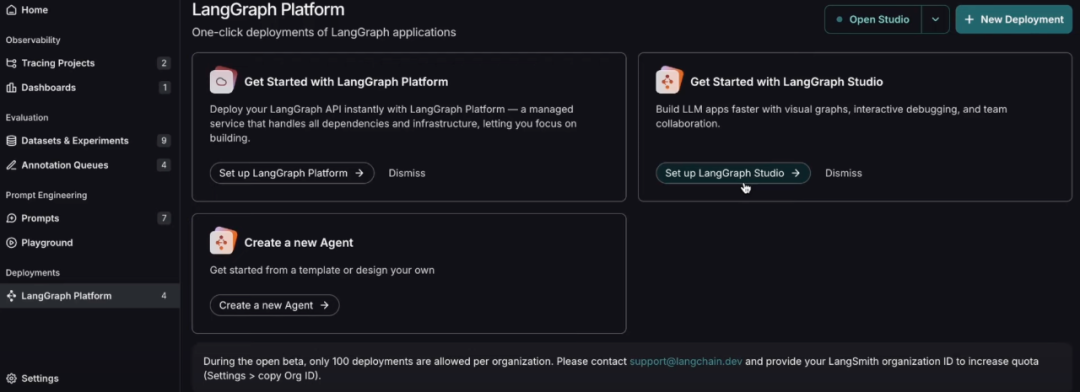This screenshot has height=392, width=1080.
Task: Click the Prompt Engineering section label
Action: [46, 195]
